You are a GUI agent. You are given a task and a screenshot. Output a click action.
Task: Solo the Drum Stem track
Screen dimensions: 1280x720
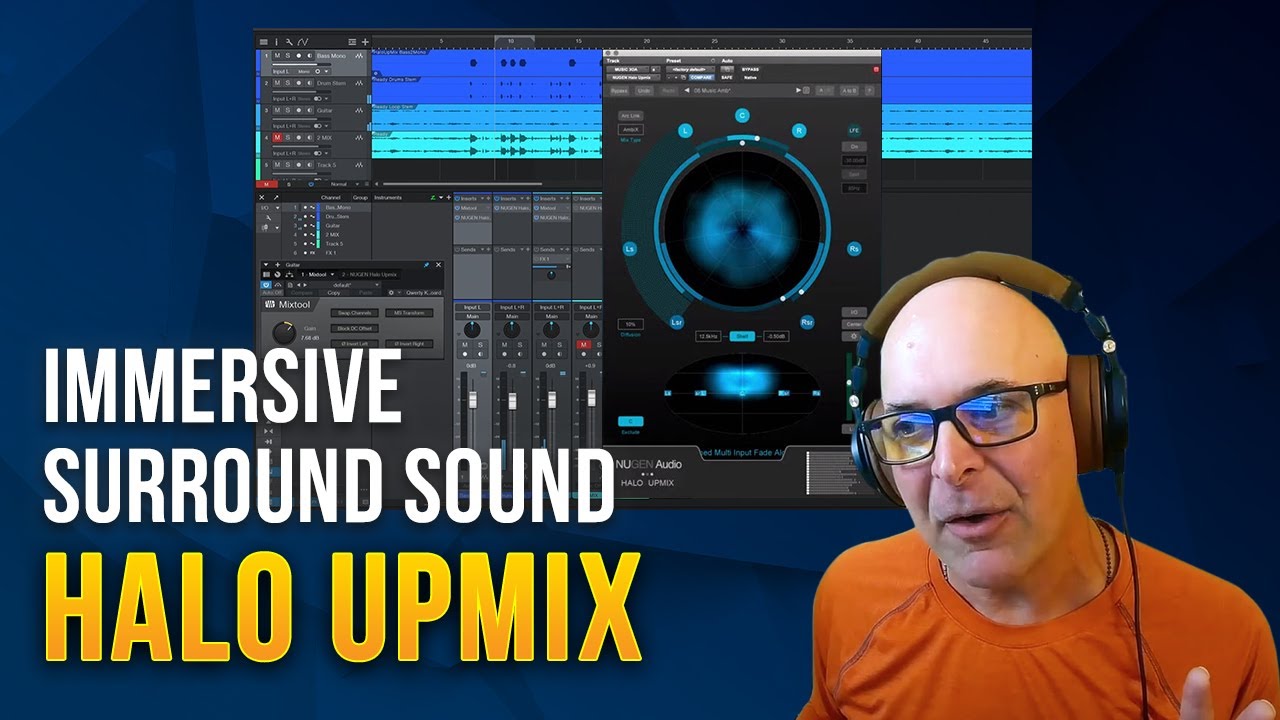coord(288,83)
